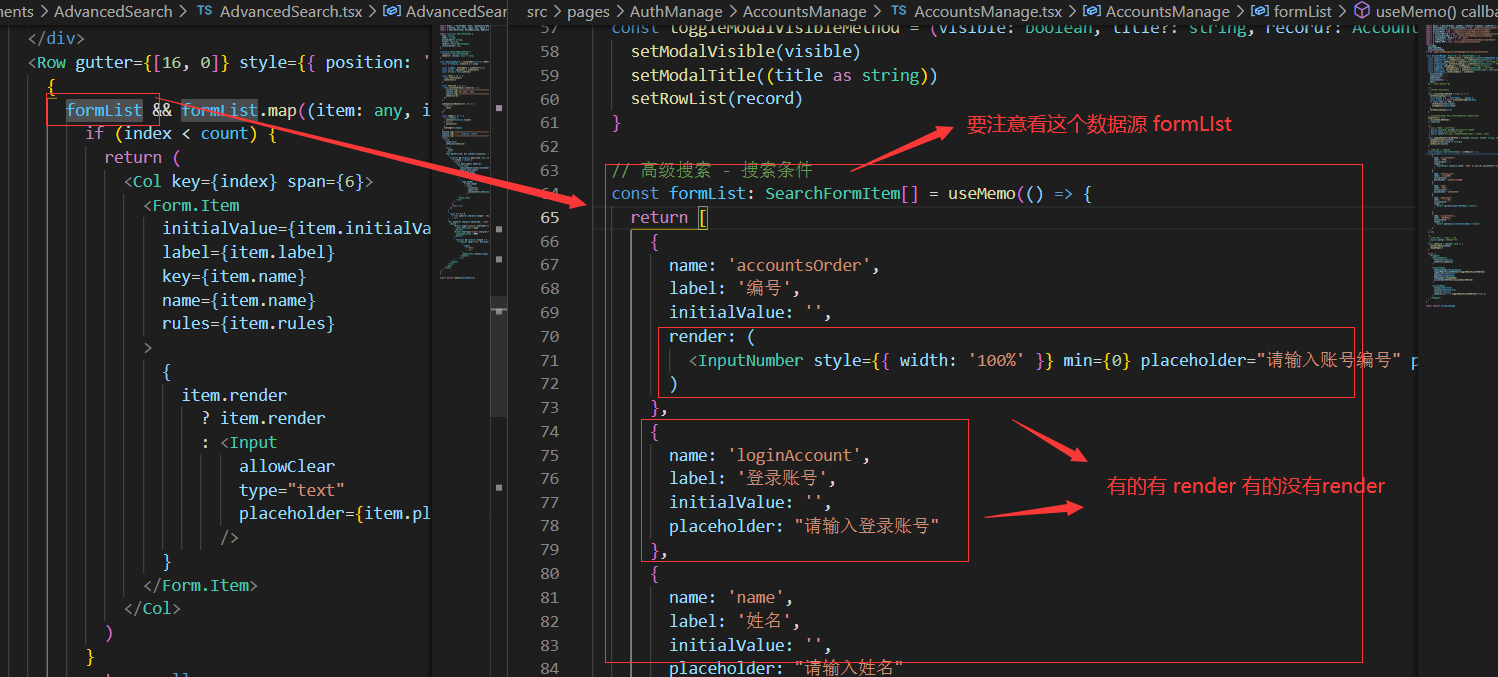Click the '姓名' label string
1498x677 pixels.
[769, 622]
